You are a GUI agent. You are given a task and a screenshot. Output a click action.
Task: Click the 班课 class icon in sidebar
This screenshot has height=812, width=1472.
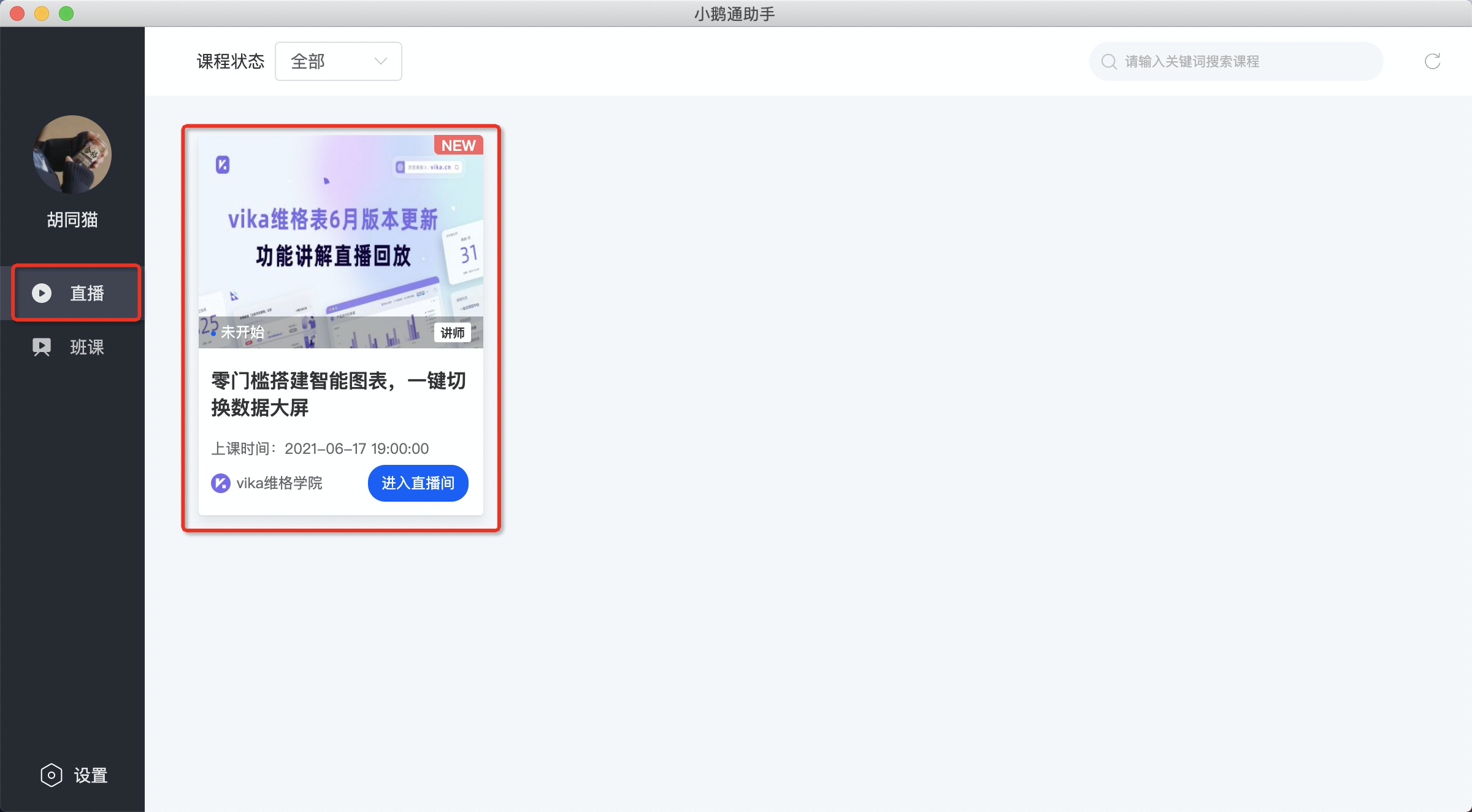[x=42, y=347]
